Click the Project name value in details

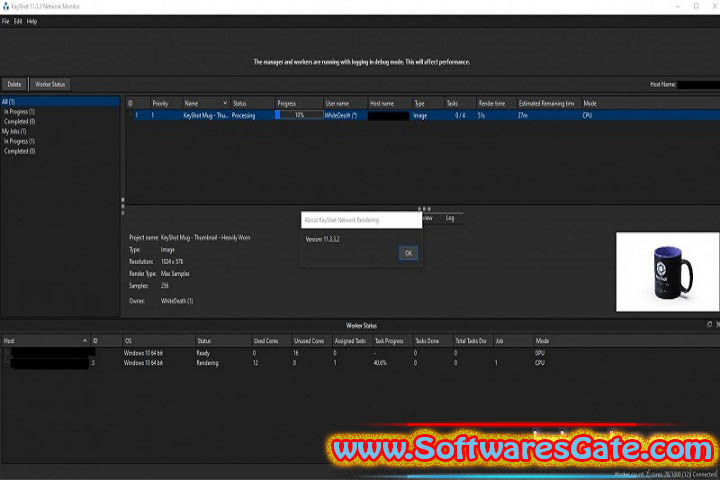coord(205,238)
